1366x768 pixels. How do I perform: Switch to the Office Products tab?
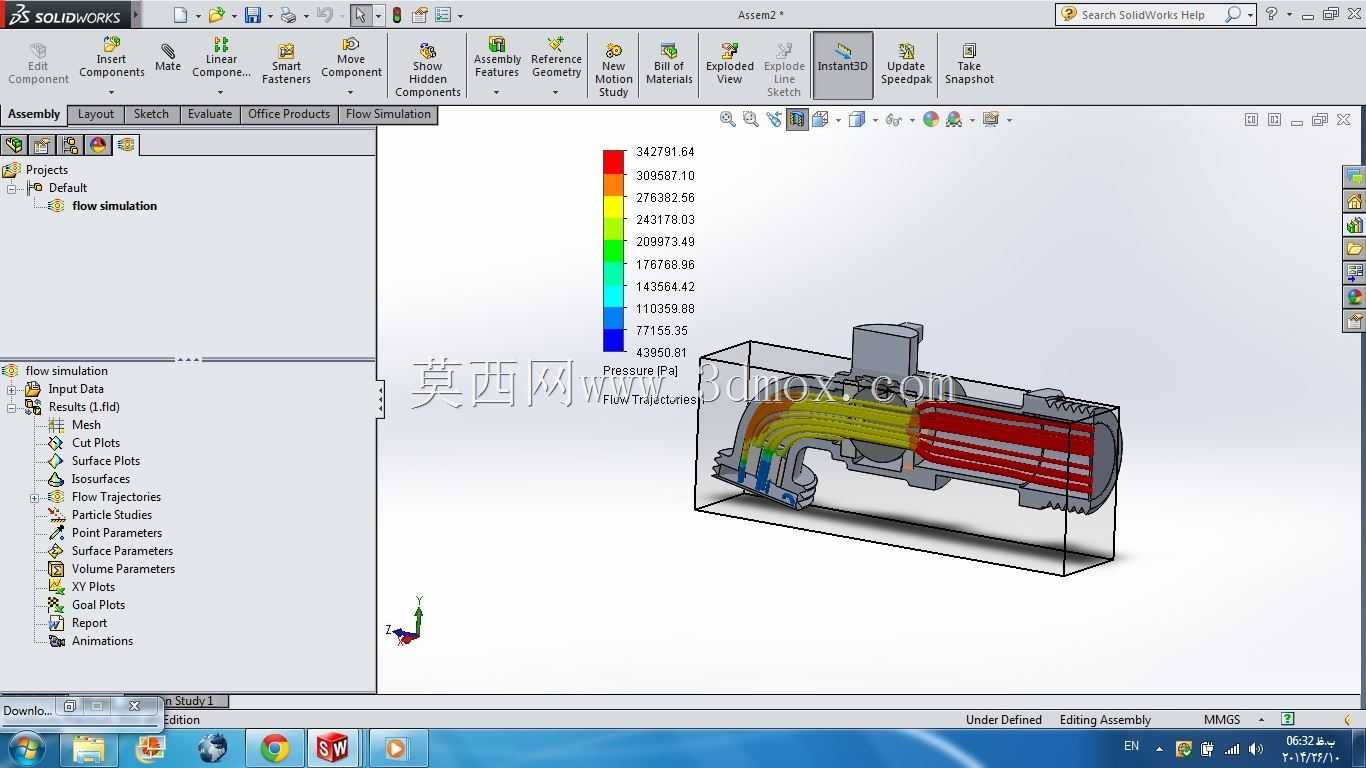pyautogui.click(x=289, y=114)
